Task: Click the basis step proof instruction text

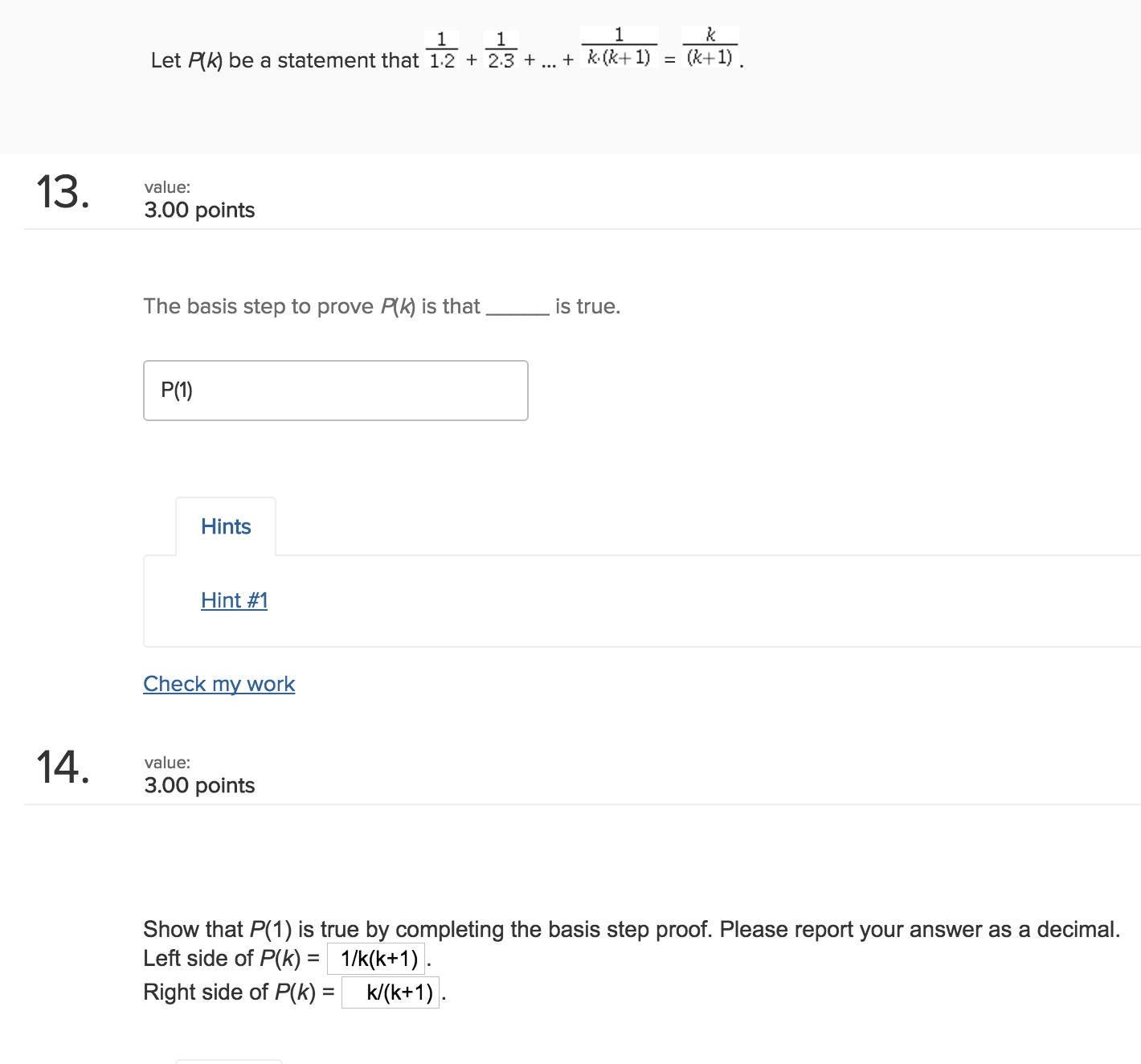Action: click(x=562, y=929)
